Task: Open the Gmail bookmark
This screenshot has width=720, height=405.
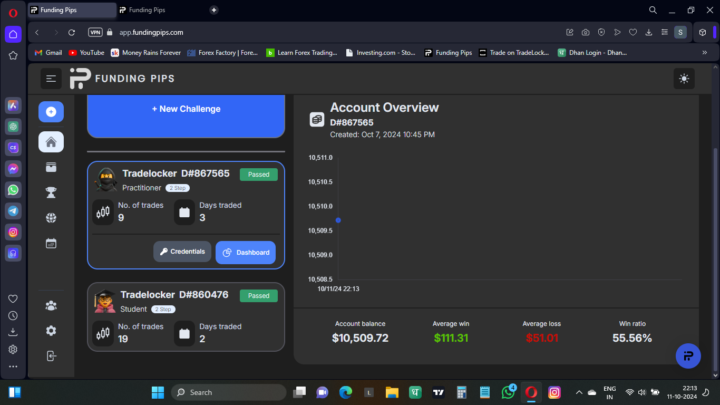Action: tap(48, 53)
